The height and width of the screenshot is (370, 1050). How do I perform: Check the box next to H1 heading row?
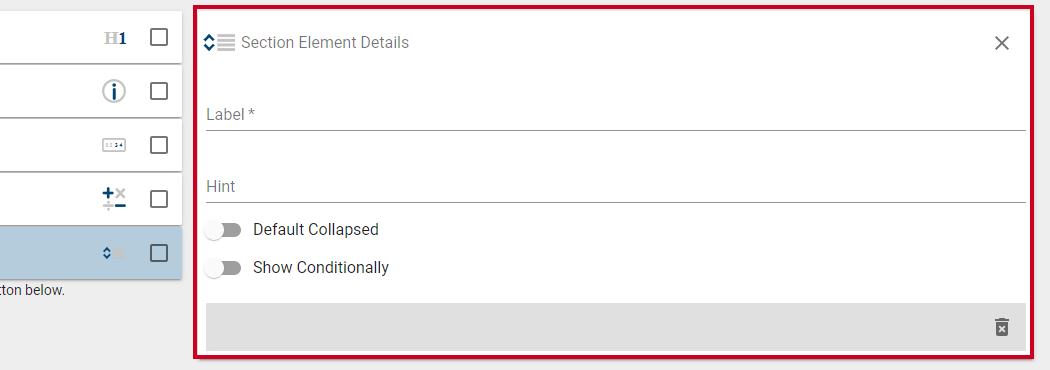coord(159,37)
